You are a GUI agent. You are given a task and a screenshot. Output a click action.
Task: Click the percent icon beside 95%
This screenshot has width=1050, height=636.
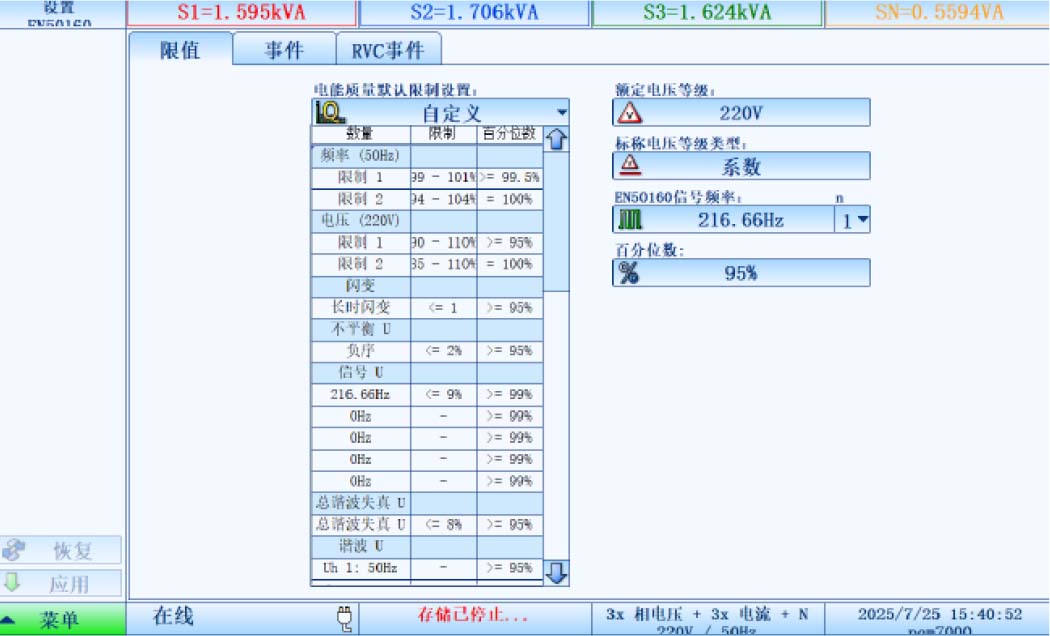(629, 273)
